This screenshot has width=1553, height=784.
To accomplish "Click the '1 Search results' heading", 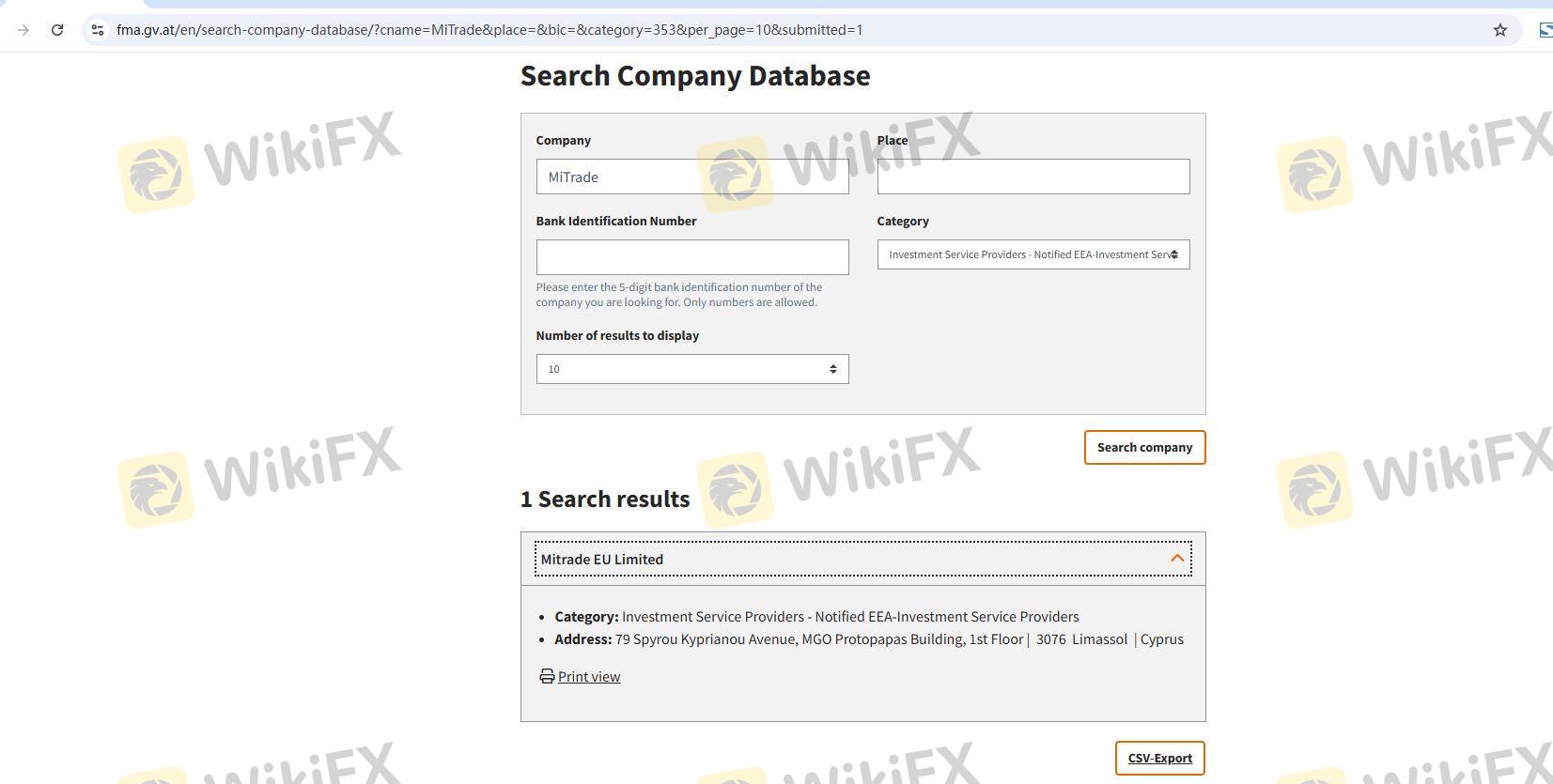I will [x=605, y=500].
